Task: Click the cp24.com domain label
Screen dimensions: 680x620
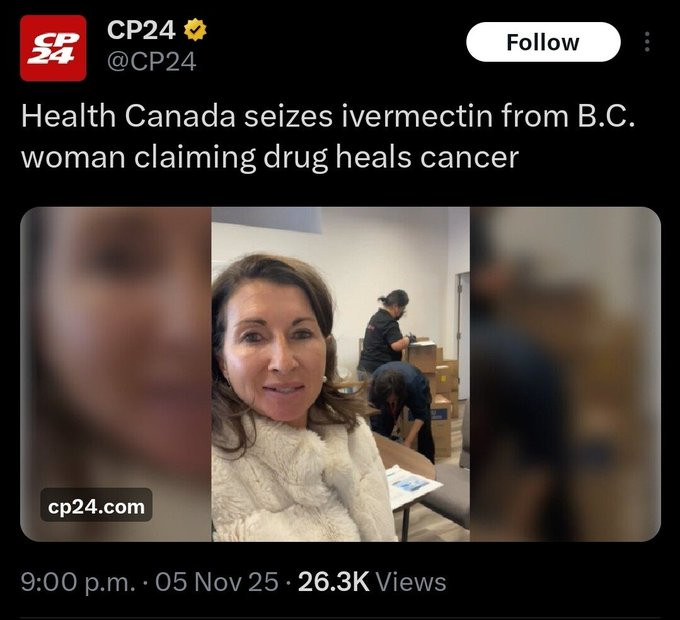Action: point(96,507)
